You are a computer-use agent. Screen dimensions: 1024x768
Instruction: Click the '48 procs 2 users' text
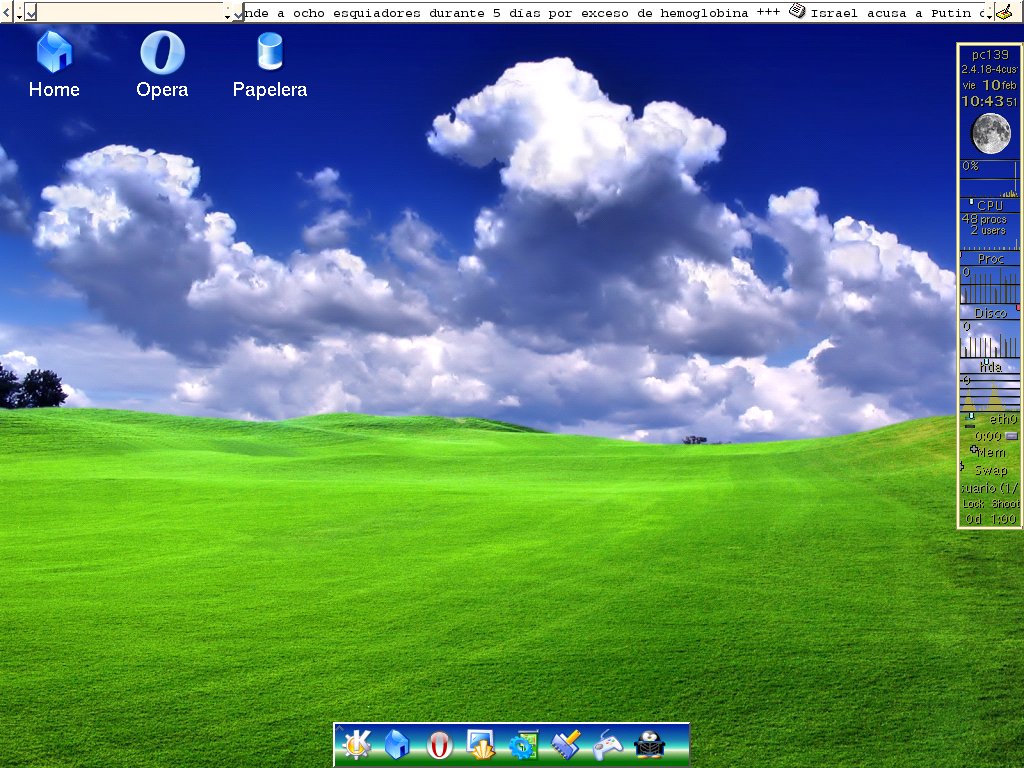985,225
